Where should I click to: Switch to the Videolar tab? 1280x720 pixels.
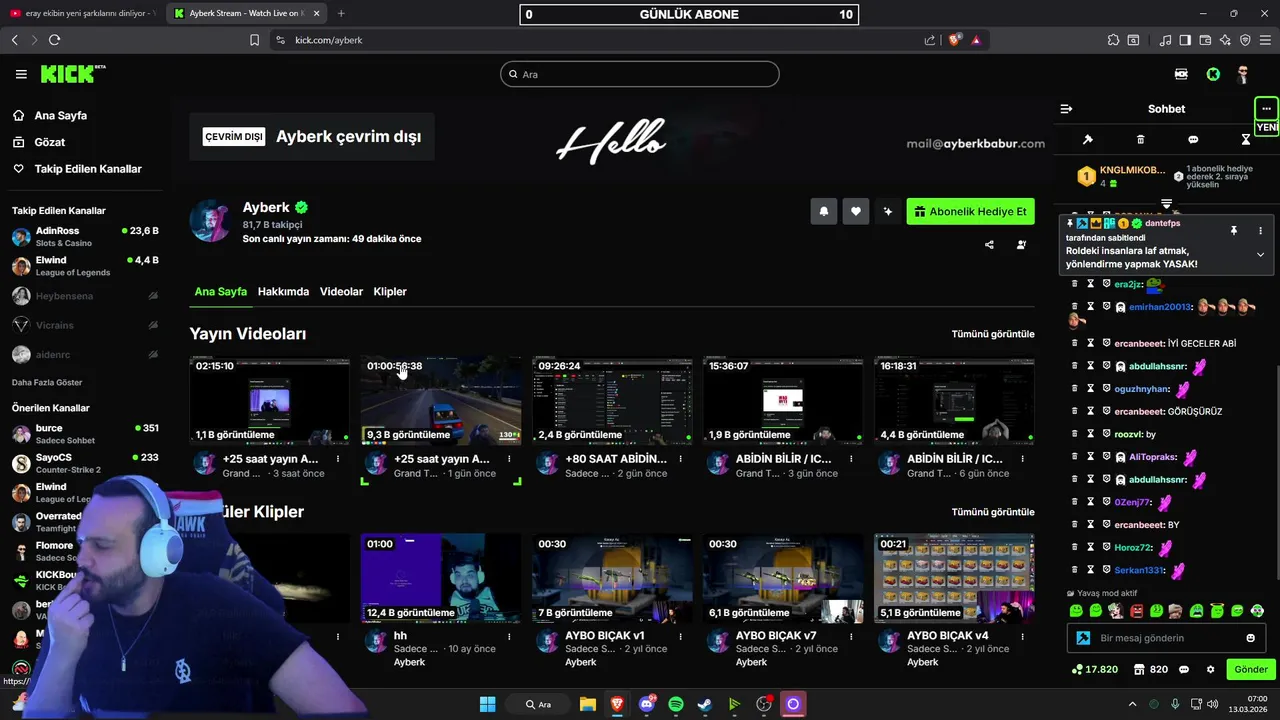341,292
